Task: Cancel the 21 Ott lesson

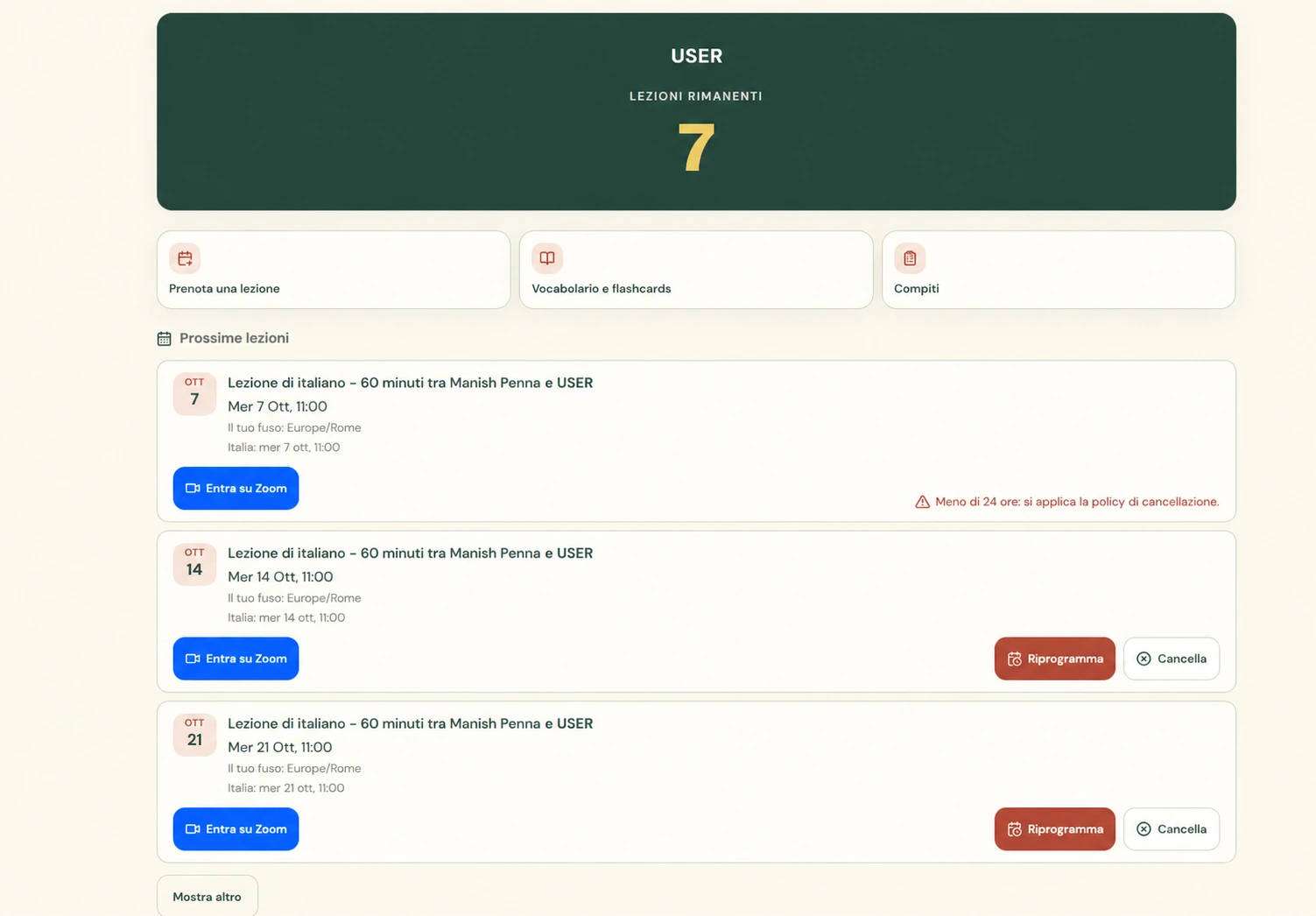Action: coord(1172,828)
